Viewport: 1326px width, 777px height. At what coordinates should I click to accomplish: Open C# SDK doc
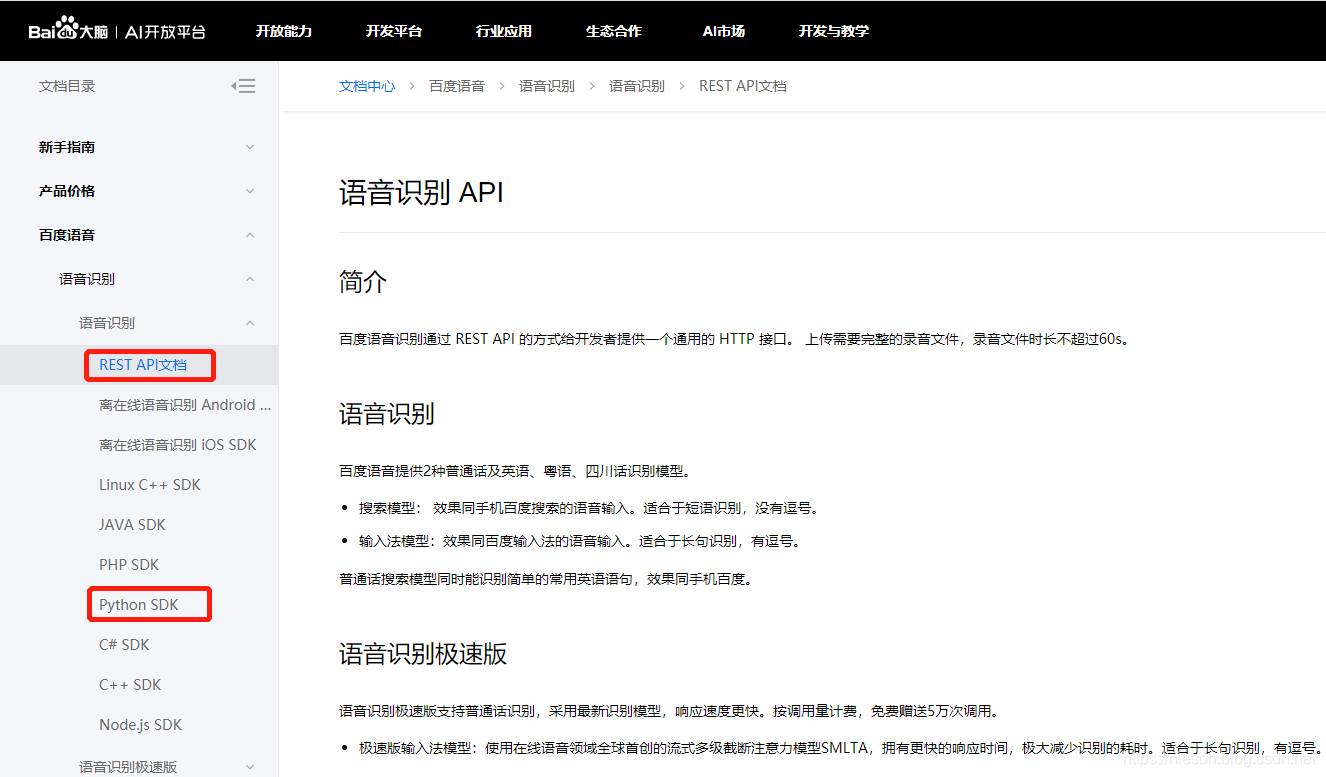click(124, 645)
